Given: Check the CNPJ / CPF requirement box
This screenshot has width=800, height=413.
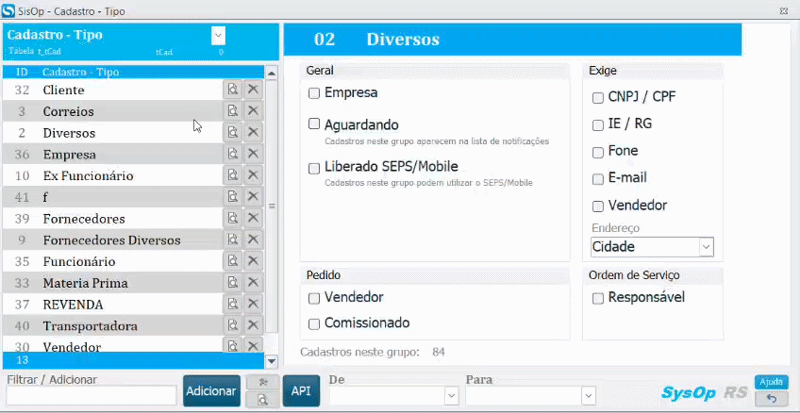Looking at the screenshot, I should 598,98.
